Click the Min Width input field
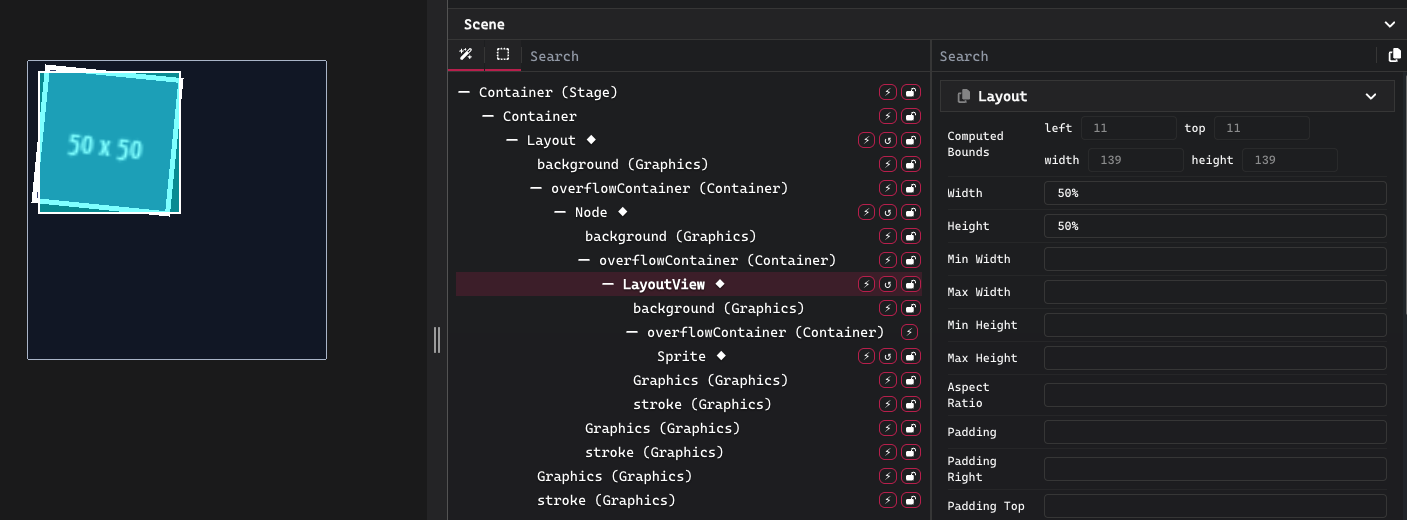This screenshot has height=520, width=1407. tap(1215, 259)
